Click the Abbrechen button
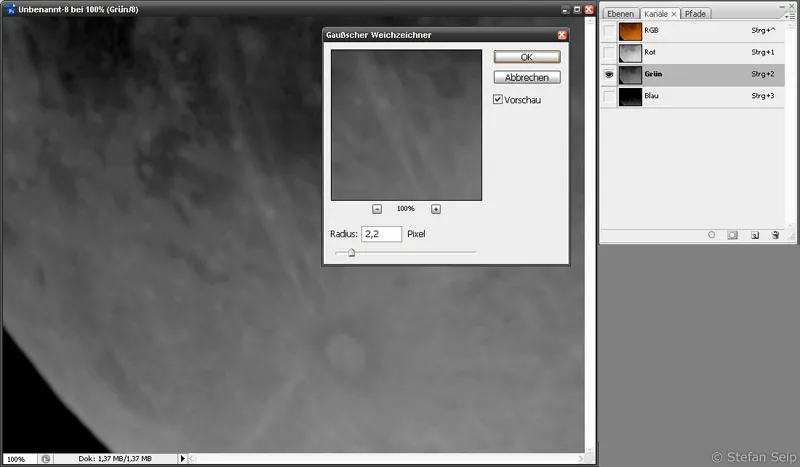This screenshot has height=467, width=800. 527,77
